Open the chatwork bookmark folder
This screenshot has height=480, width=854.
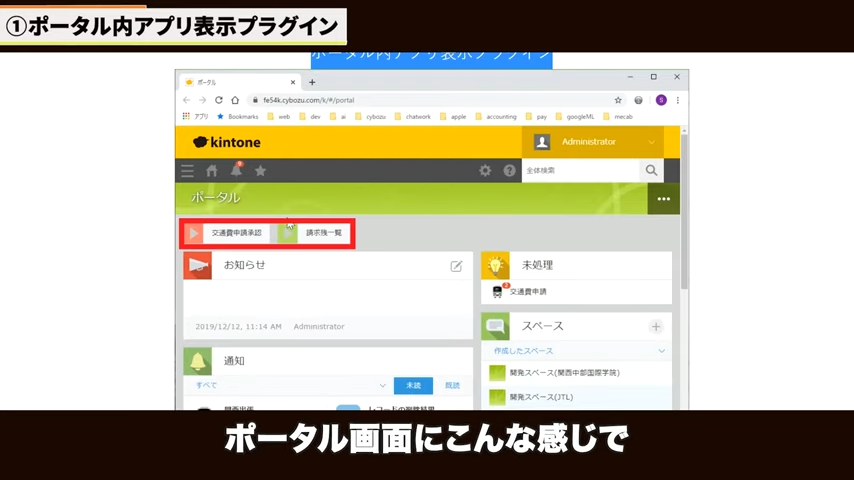click(x=413, y=117)
